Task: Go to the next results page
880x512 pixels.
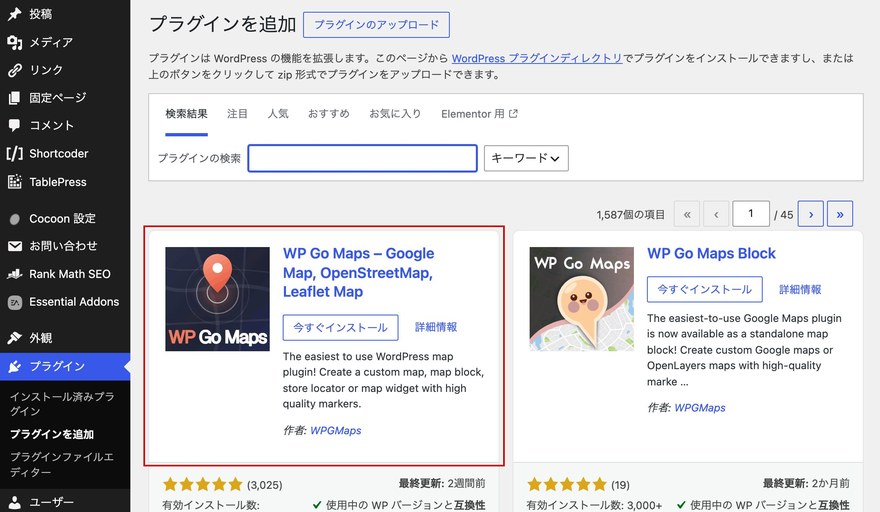Action: [x=810, y=214]
